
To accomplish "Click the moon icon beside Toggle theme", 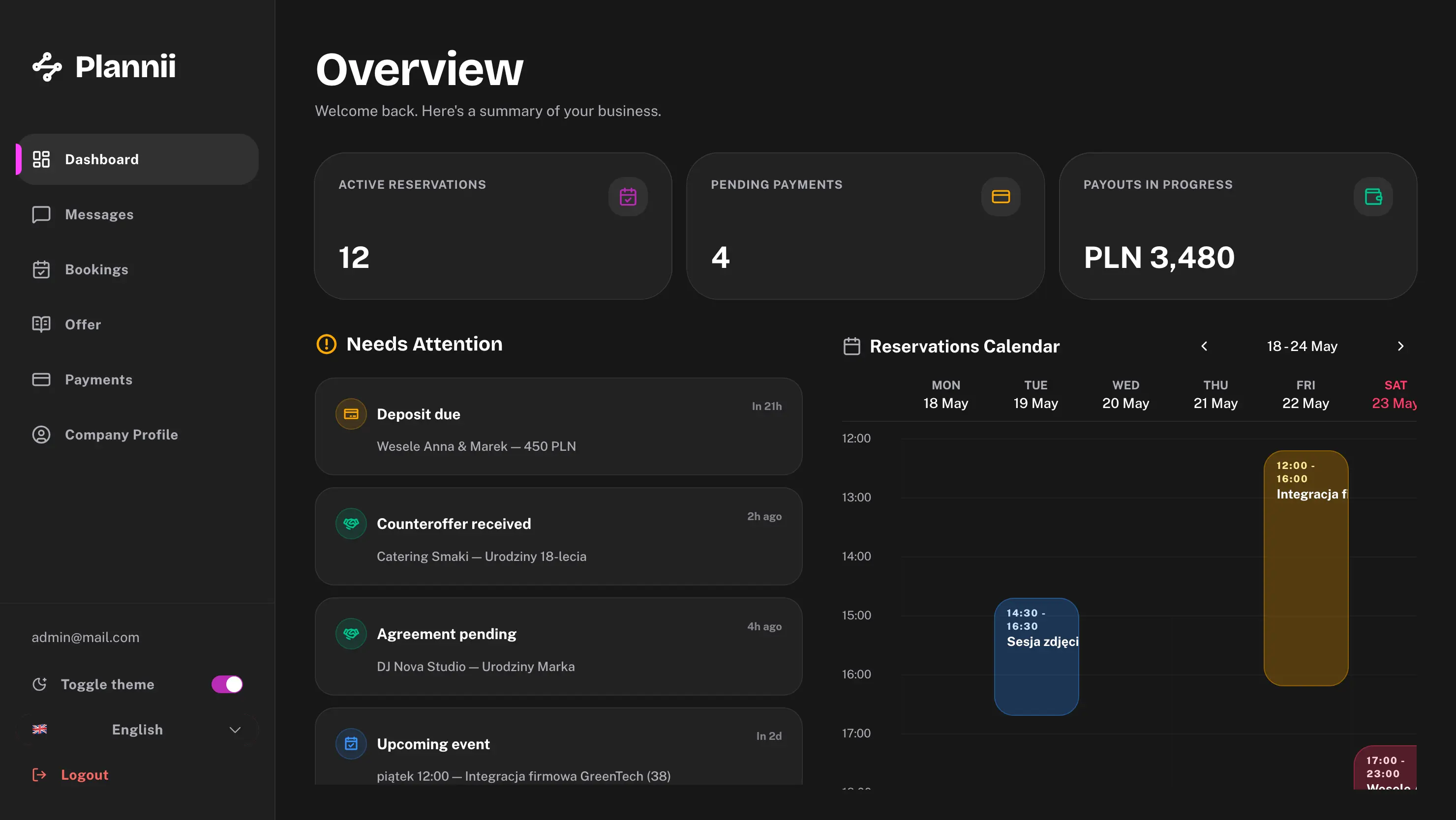I will coord(39,684).
